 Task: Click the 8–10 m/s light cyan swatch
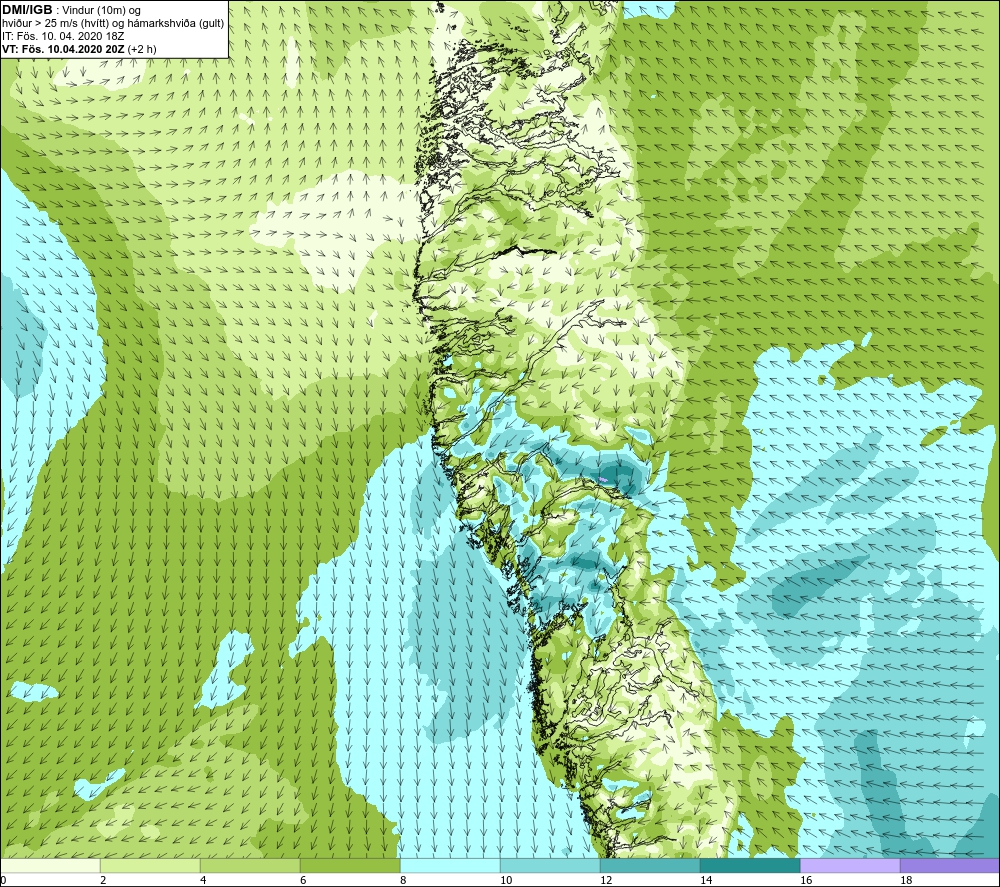tap(450, 865)
